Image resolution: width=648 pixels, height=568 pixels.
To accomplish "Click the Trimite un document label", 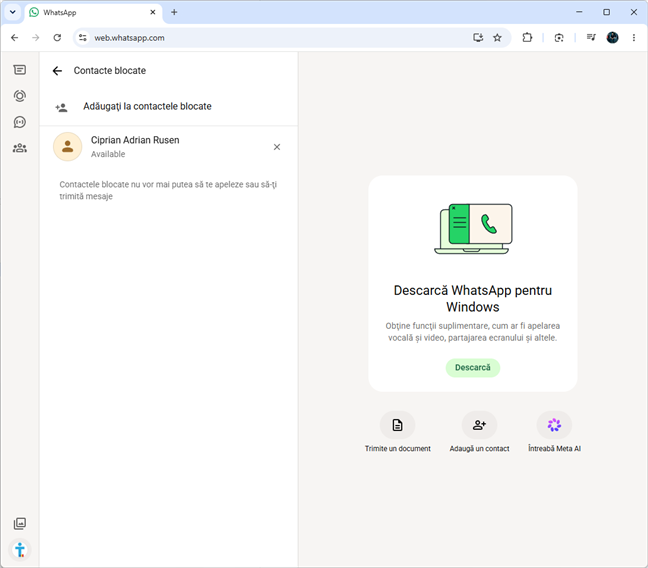I will (x=398, y=449).
